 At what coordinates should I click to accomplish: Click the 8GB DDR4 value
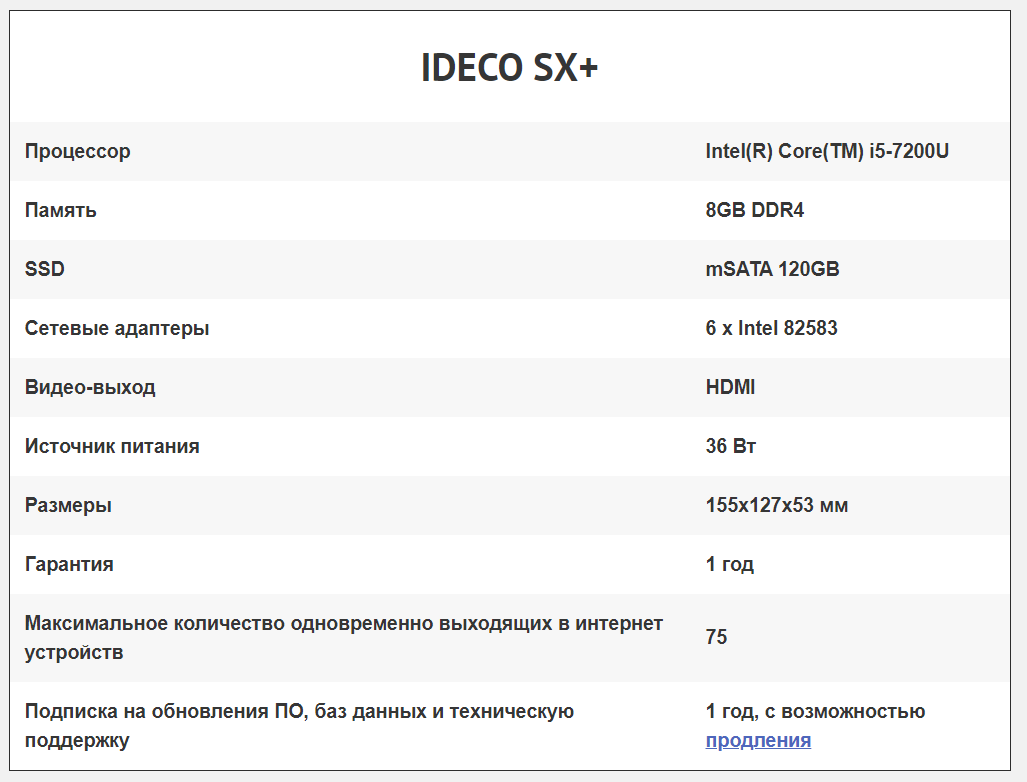[755, 211]
